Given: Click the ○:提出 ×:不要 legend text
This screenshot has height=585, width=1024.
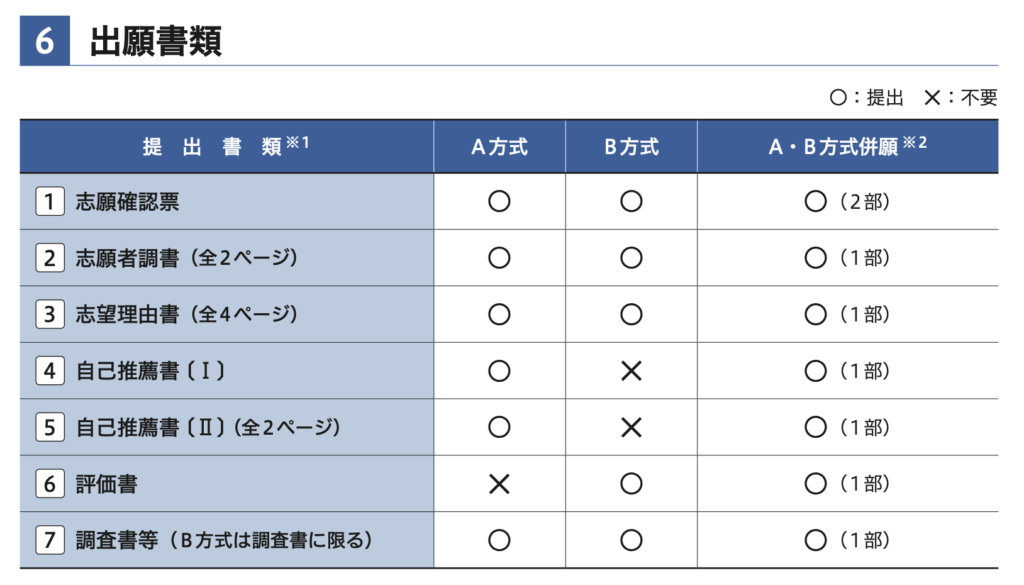Looking at the screenshot, I should [x=913, y=97].
